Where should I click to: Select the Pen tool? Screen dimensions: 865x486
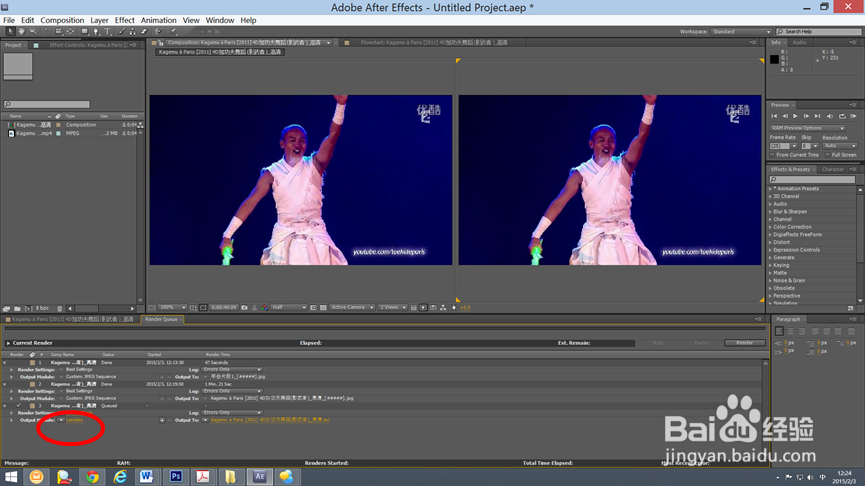tap(96, 31)
